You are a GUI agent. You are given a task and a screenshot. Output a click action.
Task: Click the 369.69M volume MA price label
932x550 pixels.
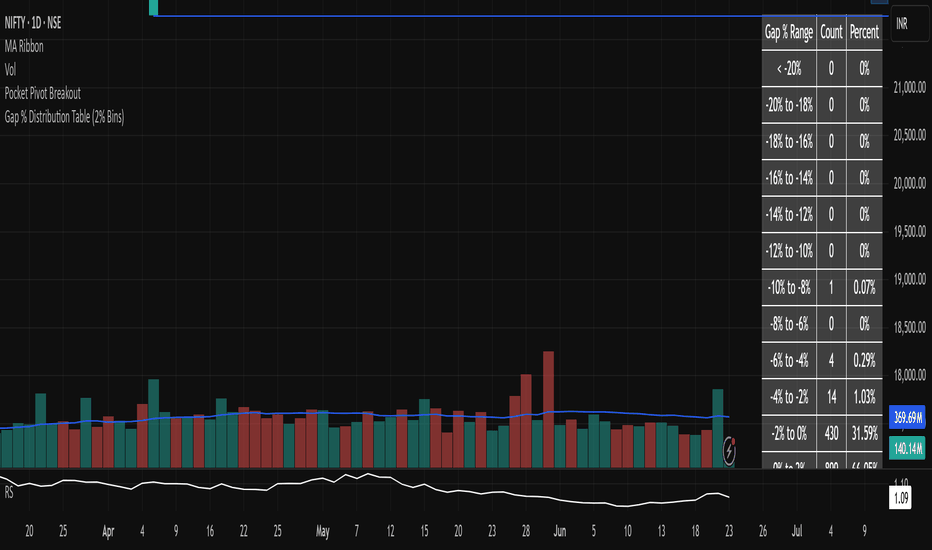click(907, 417)
